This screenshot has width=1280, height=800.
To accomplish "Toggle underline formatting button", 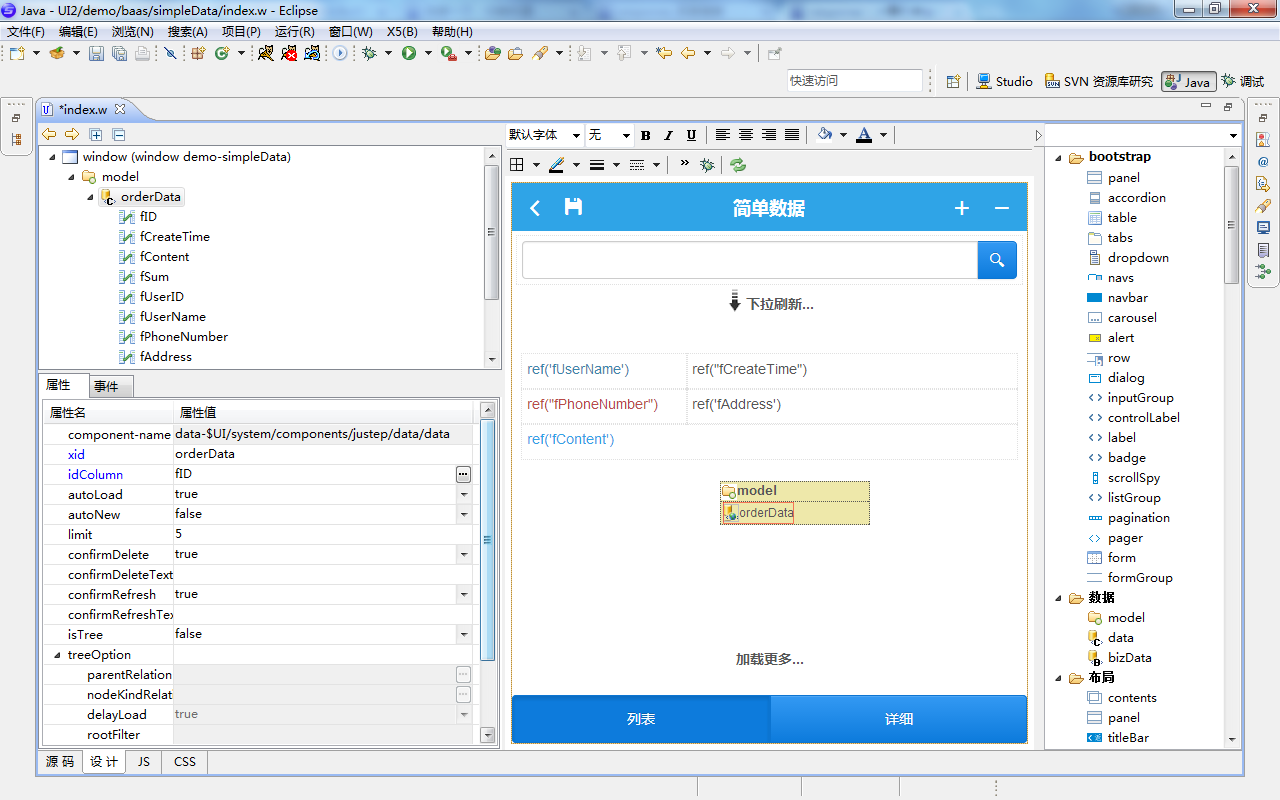I will click(x=690, y=135).
